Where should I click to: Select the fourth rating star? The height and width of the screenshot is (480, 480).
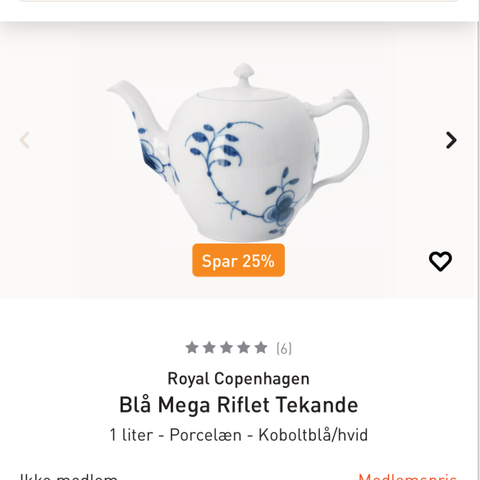click(244, 348)
